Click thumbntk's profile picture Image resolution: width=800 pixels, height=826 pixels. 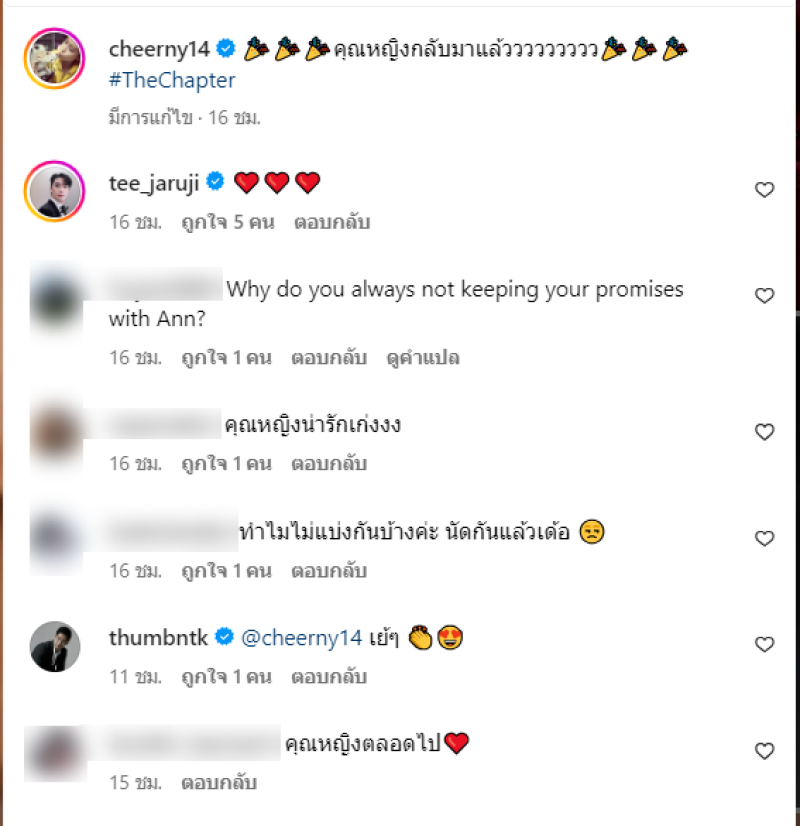pyautogui.click(x=55, y=646)
